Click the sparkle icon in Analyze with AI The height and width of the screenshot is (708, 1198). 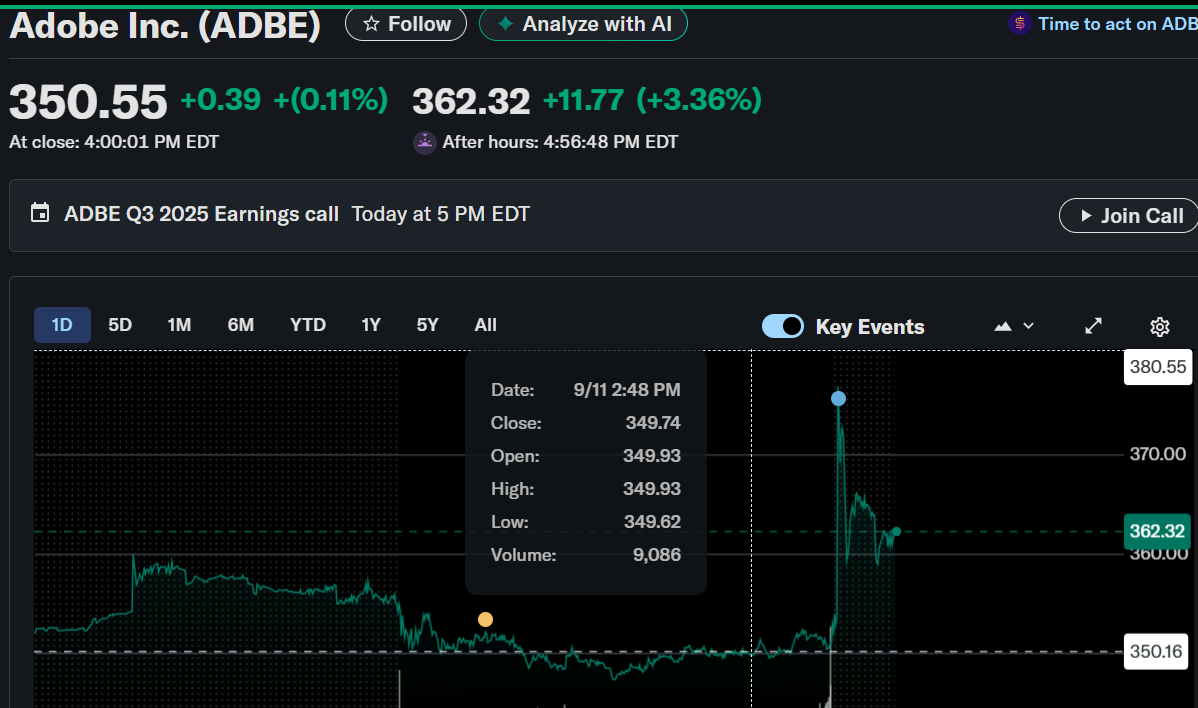point(505,24)
